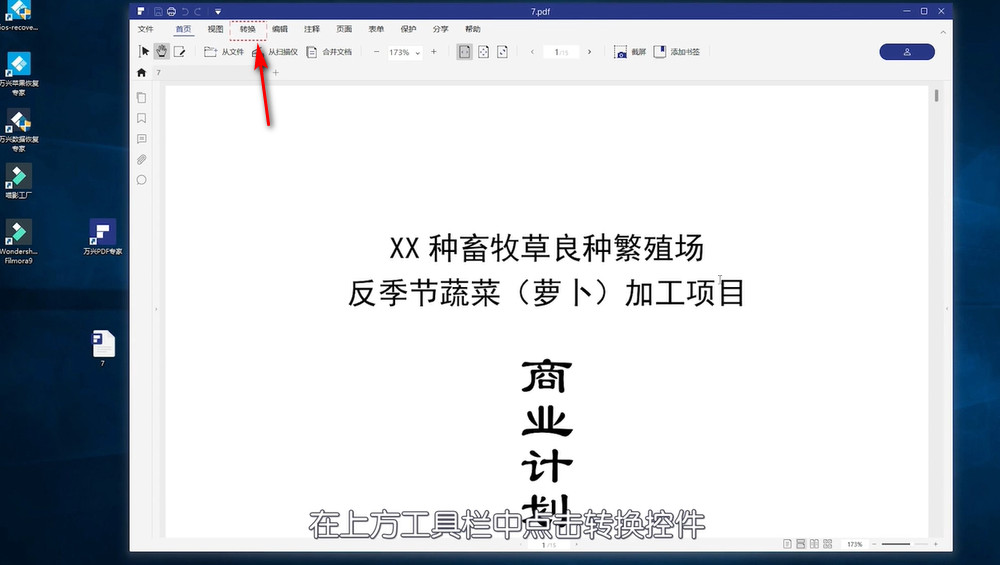Open the page thumbnails side panel
Screen dimensions: 1000x565
pyautogui.click(x=142, y=98)
